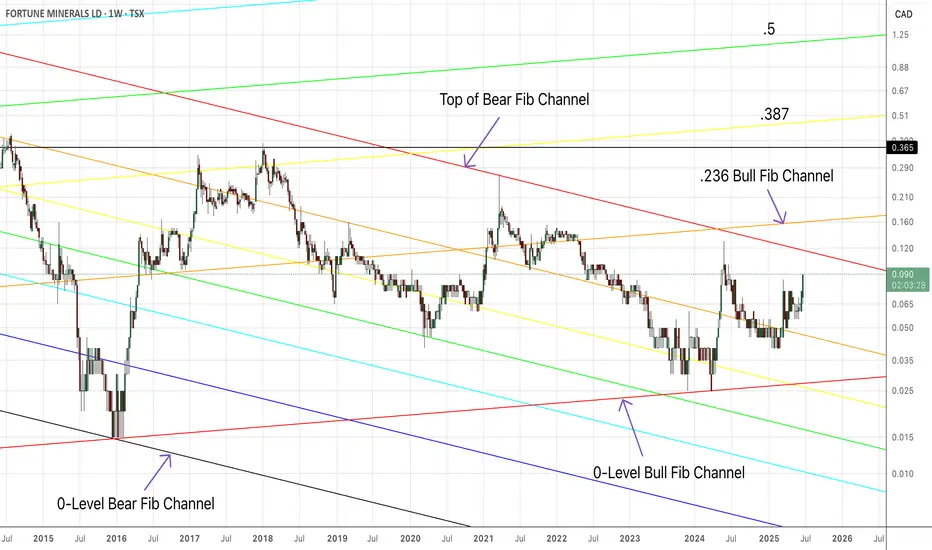Click the 0.290 price axis label
932x550 pixels.
coord(902,168)
